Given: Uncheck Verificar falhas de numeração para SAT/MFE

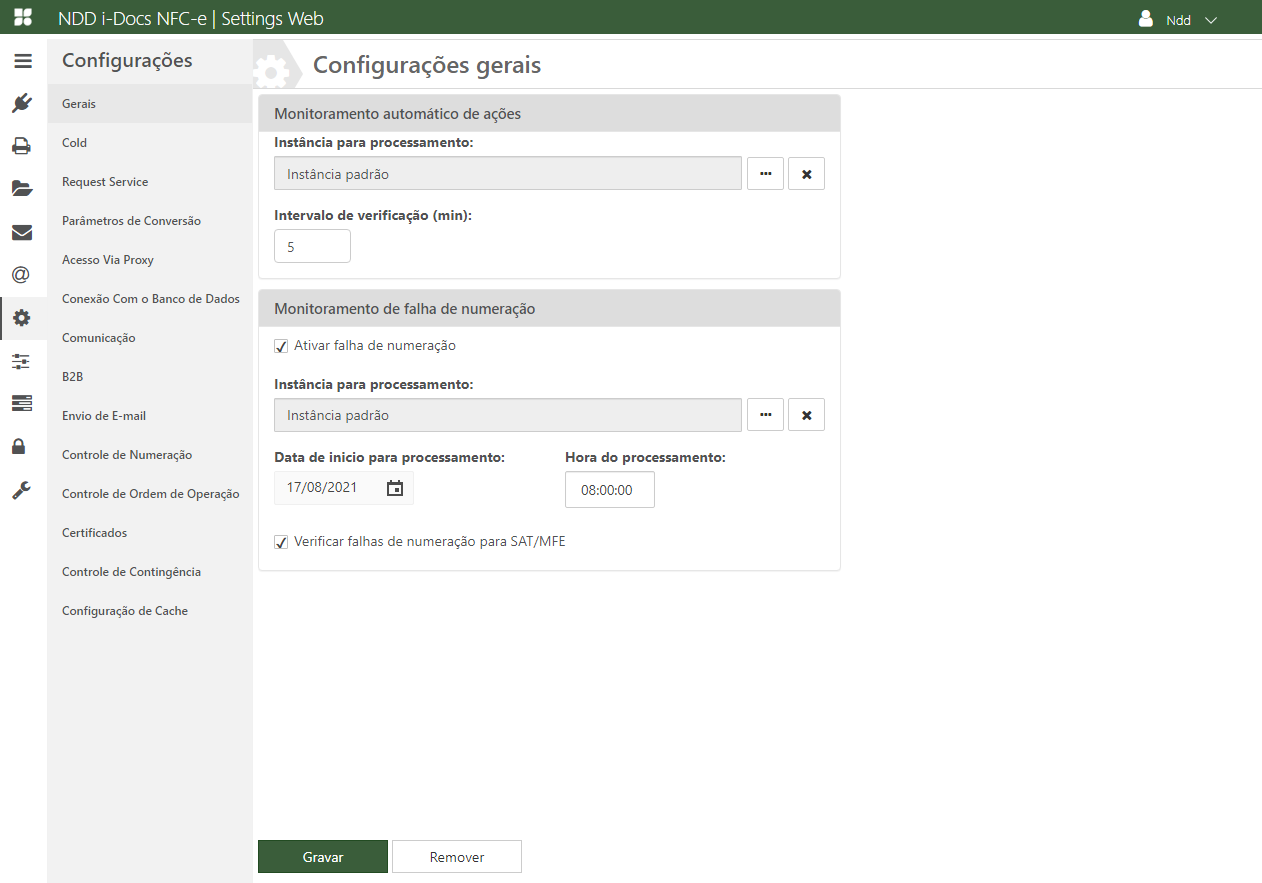Looking at the screenshot, I should tap(281, 542).
